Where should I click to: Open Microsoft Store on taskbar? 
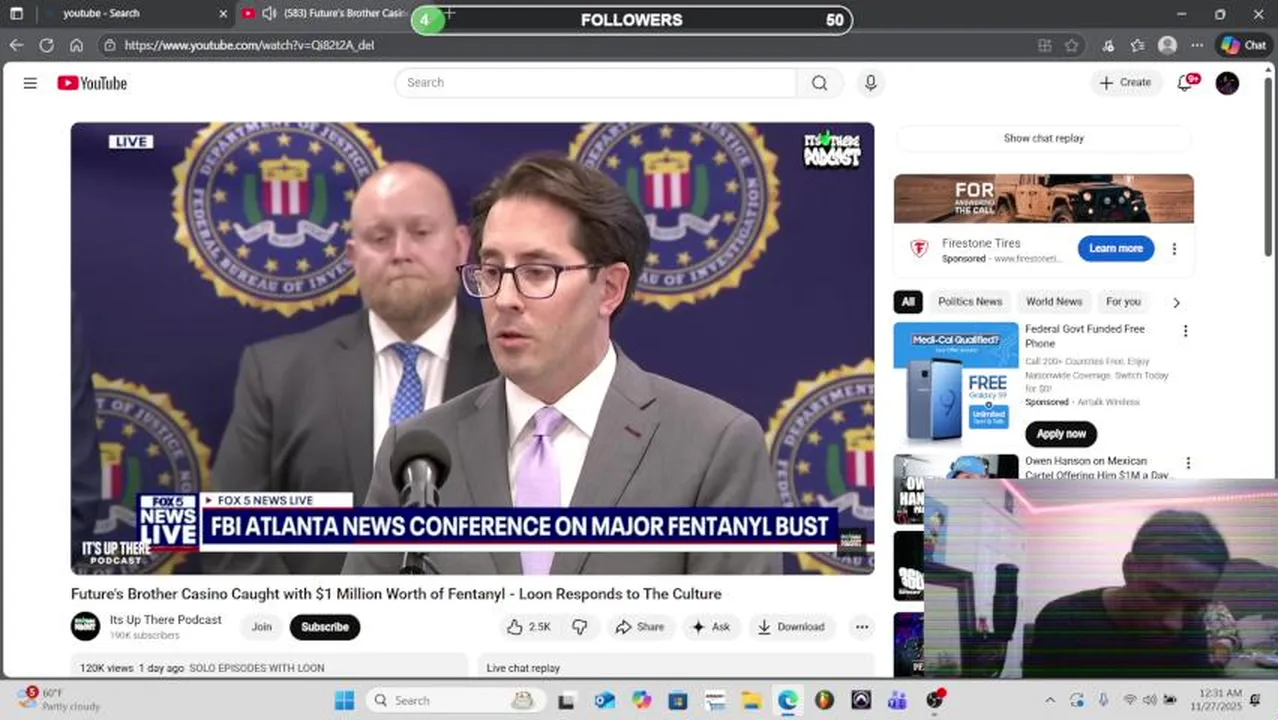click(678, 700)
